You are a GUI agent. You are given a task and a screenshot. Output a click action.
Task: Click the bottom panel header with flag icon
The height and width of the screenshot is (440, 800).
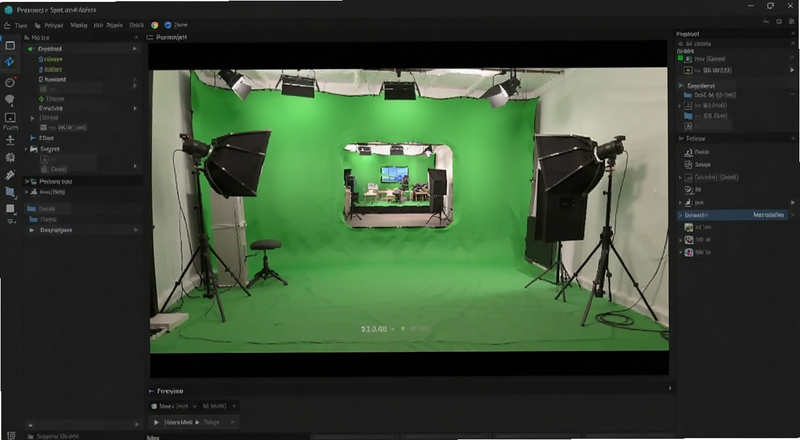[409, 391]
